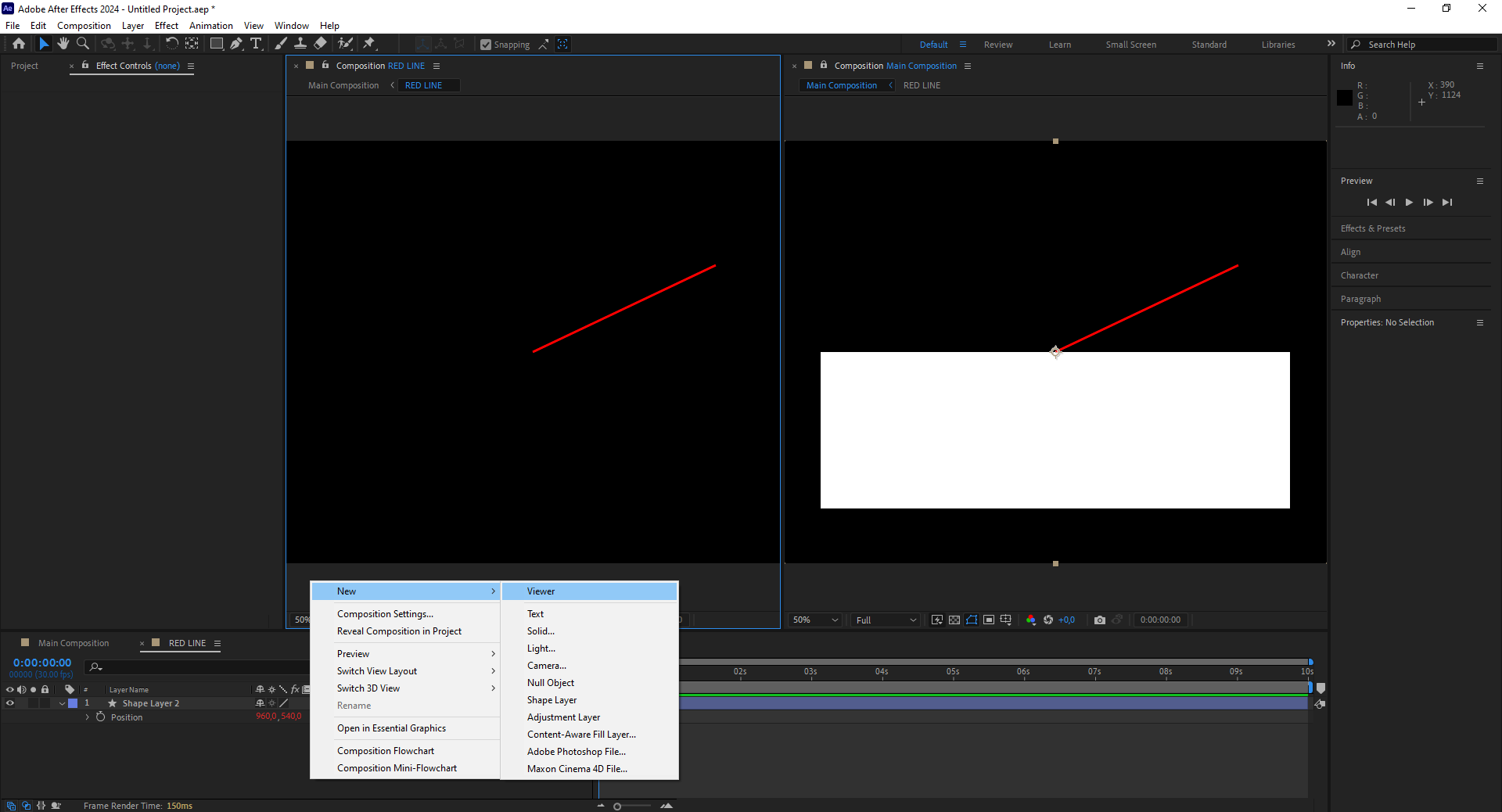Select the Brush tool
The height and width of the screenshot is (812, 1502).
[x=281, y=44]
